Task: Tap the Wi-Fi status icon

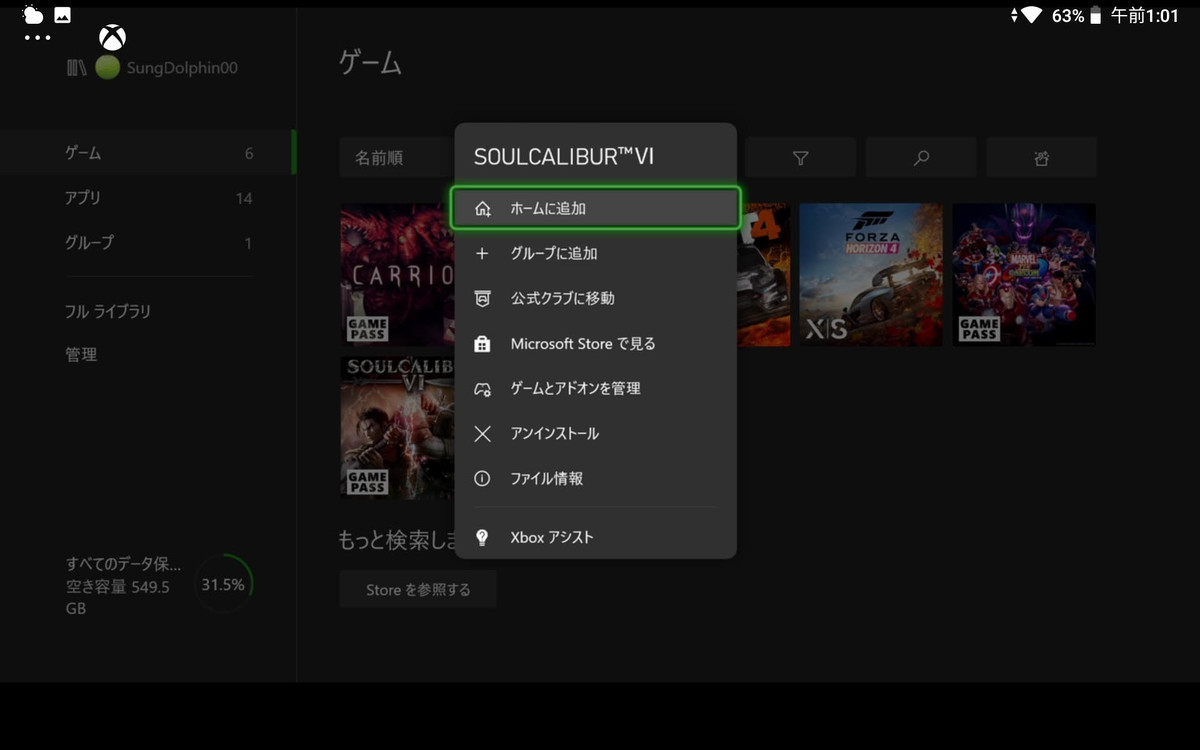Action: pos(1032,16)
